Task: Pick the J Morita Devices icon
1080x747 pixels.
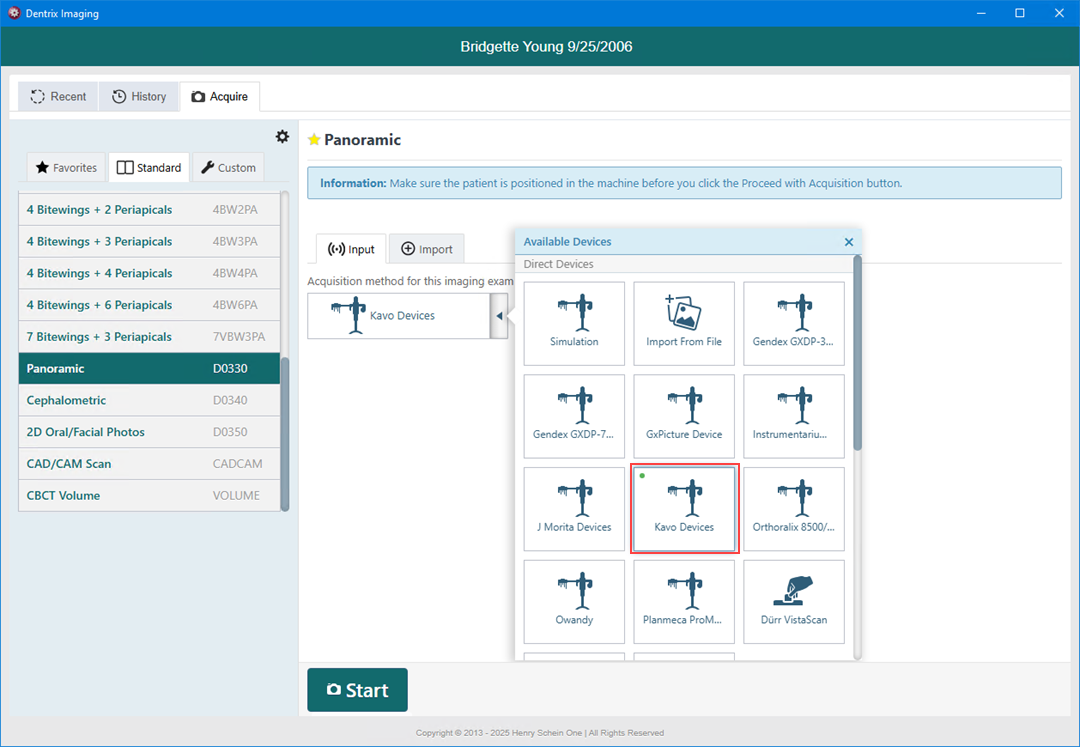Action: (x=574, y=508)
